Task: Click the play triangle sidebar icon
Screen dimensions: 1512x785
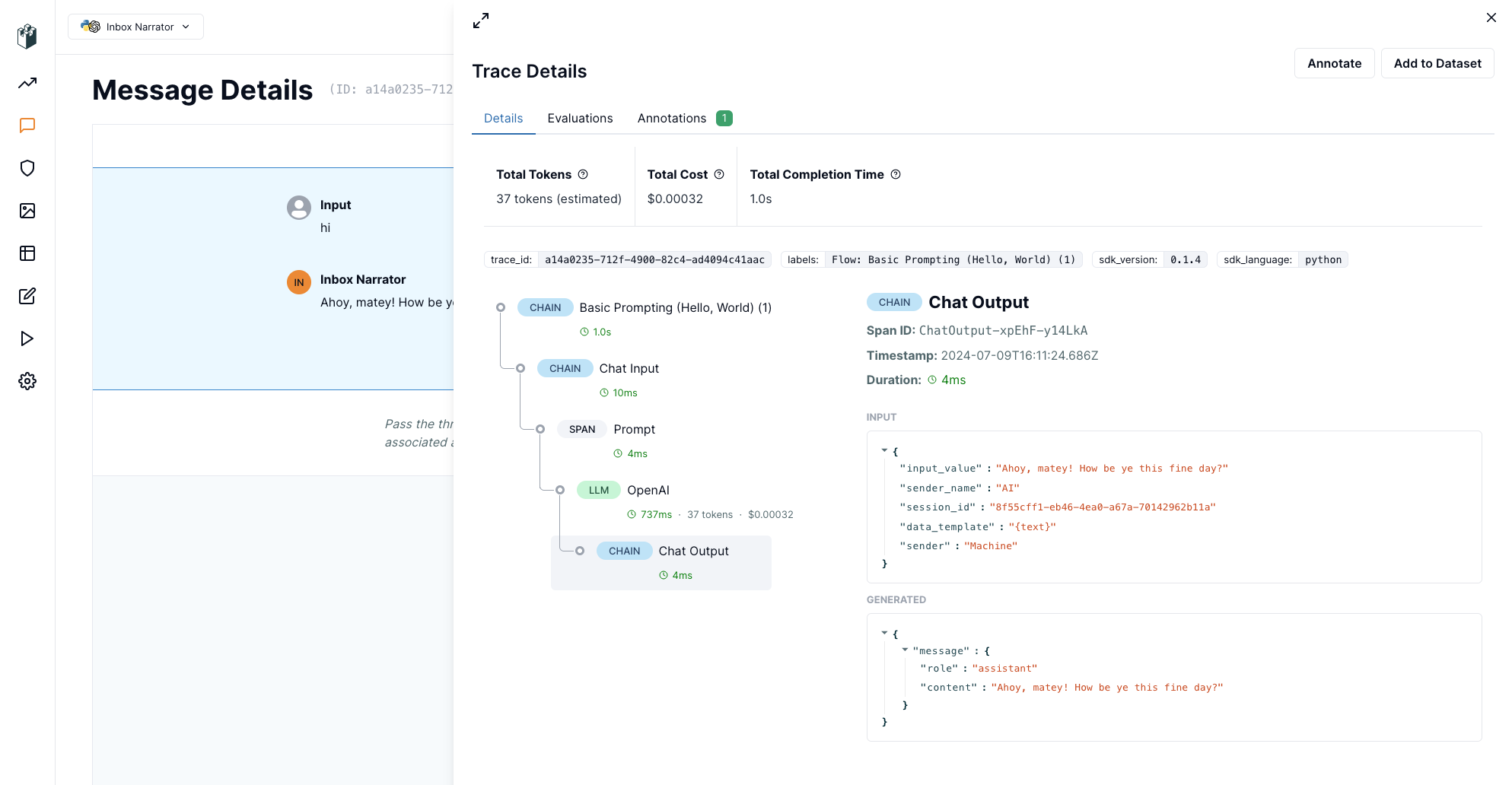Action: click(x=27, y=338)
